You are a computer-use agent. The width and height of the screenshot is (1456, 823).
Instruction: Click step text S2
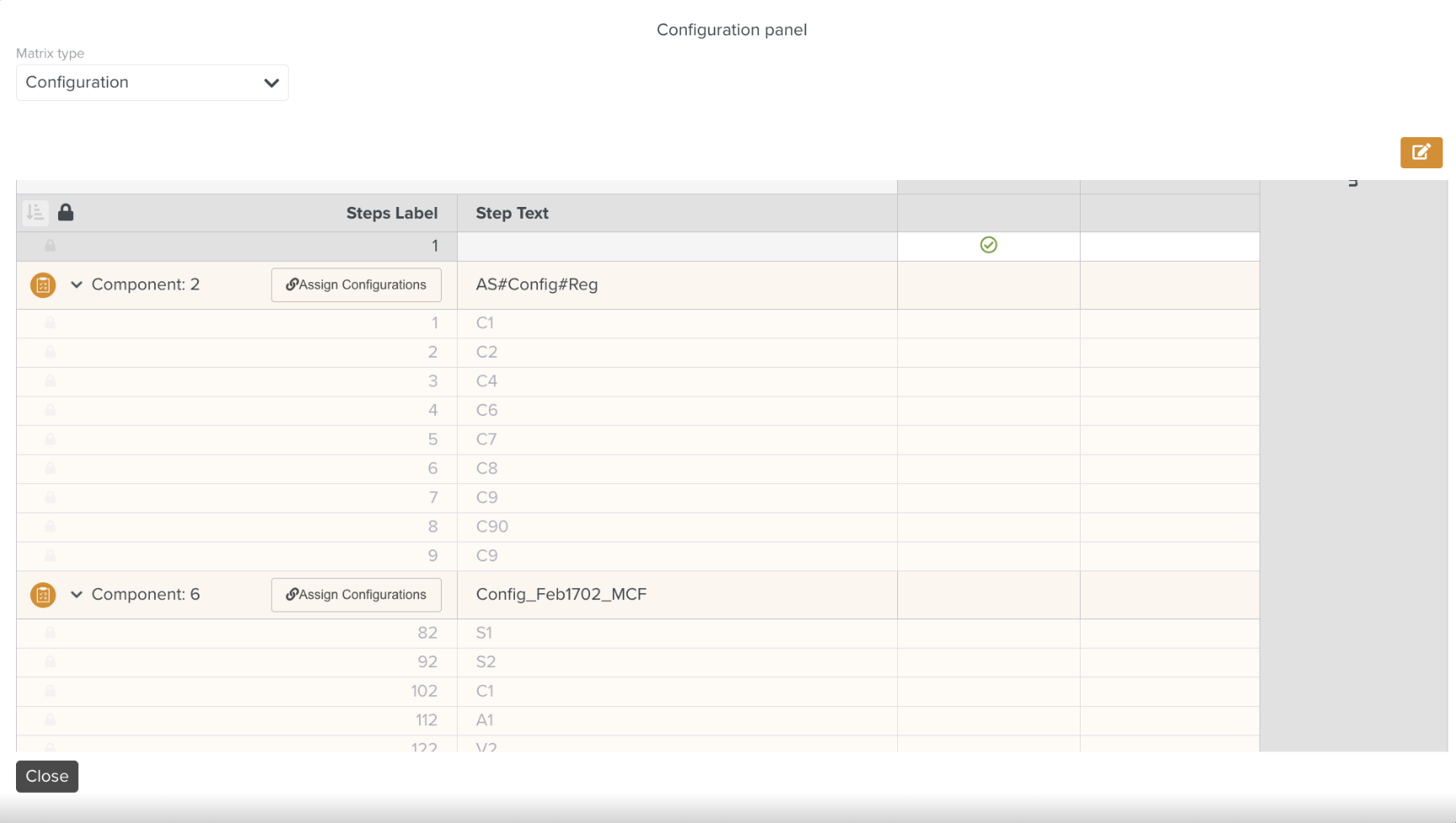(486, 662)
